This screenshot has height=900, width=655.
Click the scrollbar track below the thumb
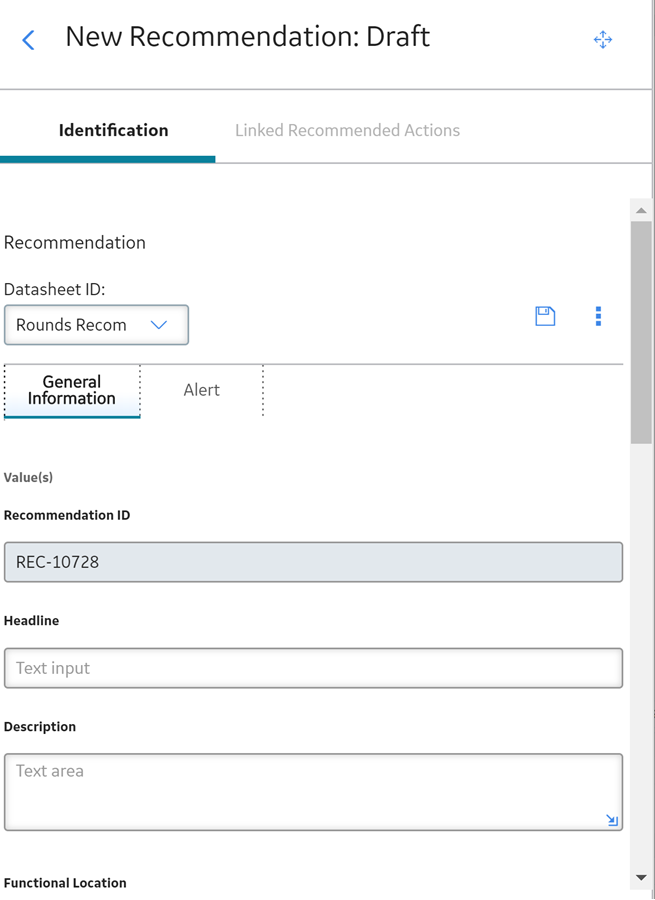pos(641,654)
